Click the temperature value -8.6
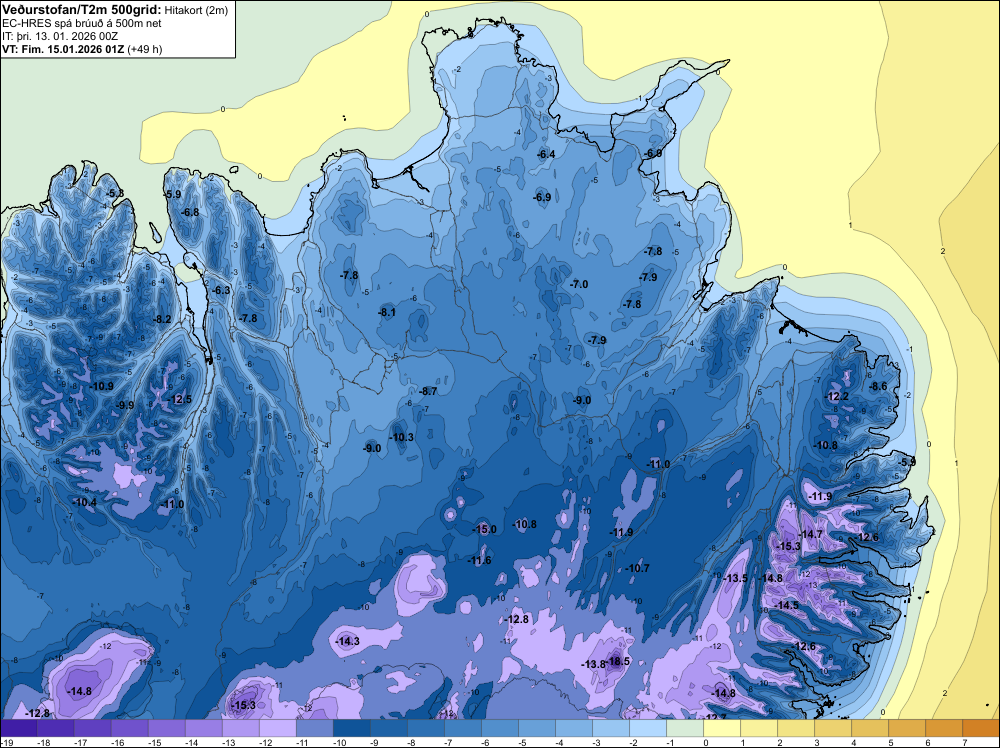1000x748 pixels. [878, 386]
